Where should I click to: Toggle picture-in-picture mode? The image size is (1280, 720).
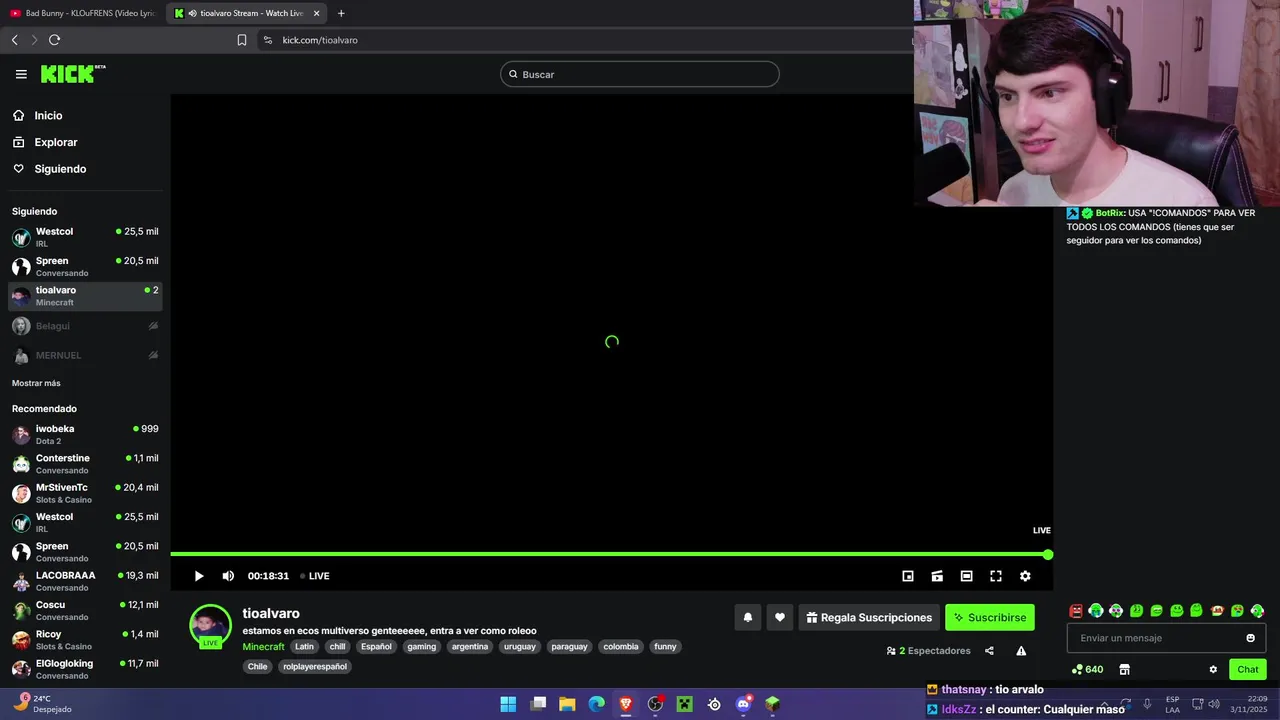point(908,576)
